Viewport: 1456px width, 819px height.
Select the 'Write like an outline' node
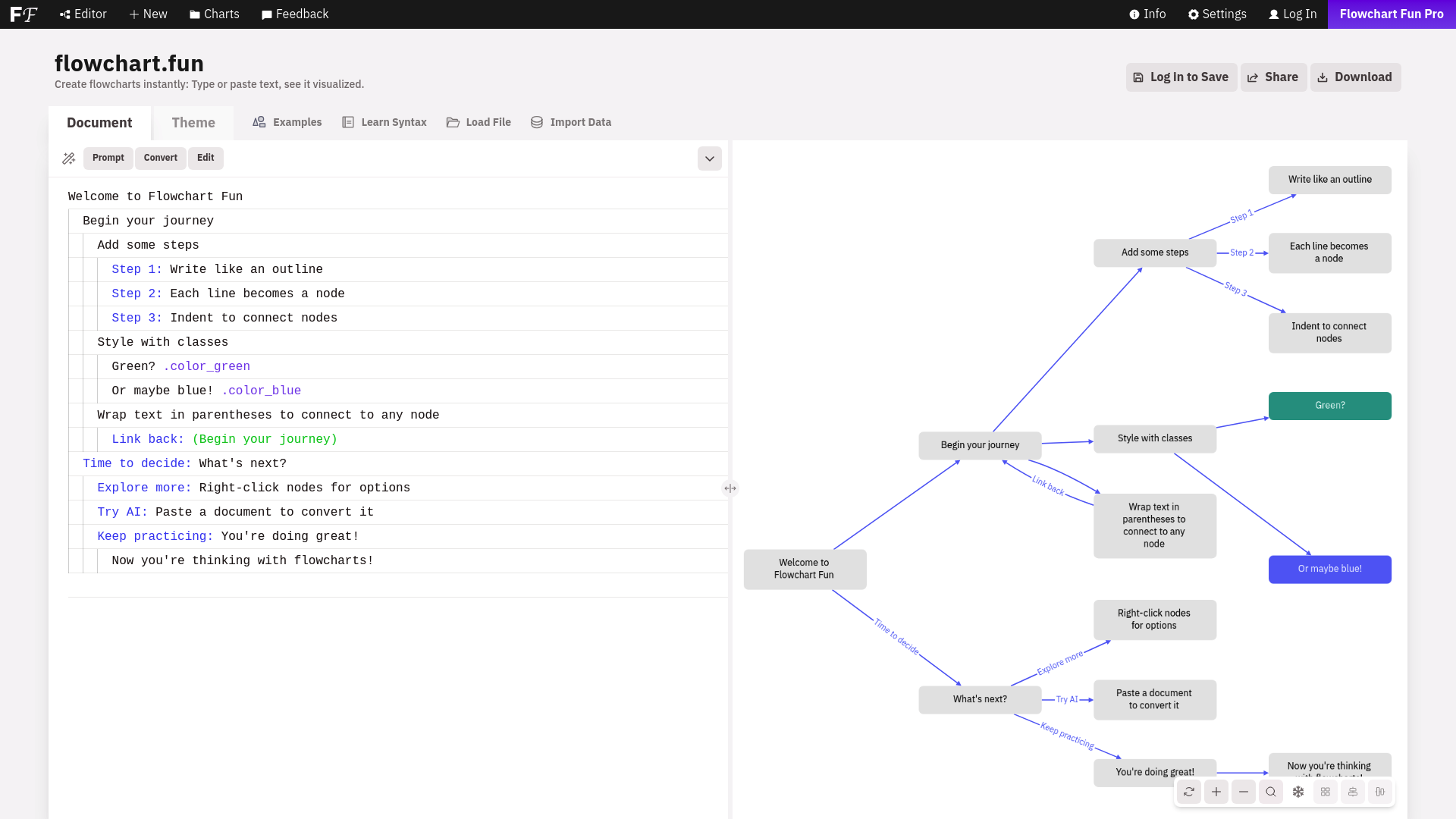[x=1329, y=180]
